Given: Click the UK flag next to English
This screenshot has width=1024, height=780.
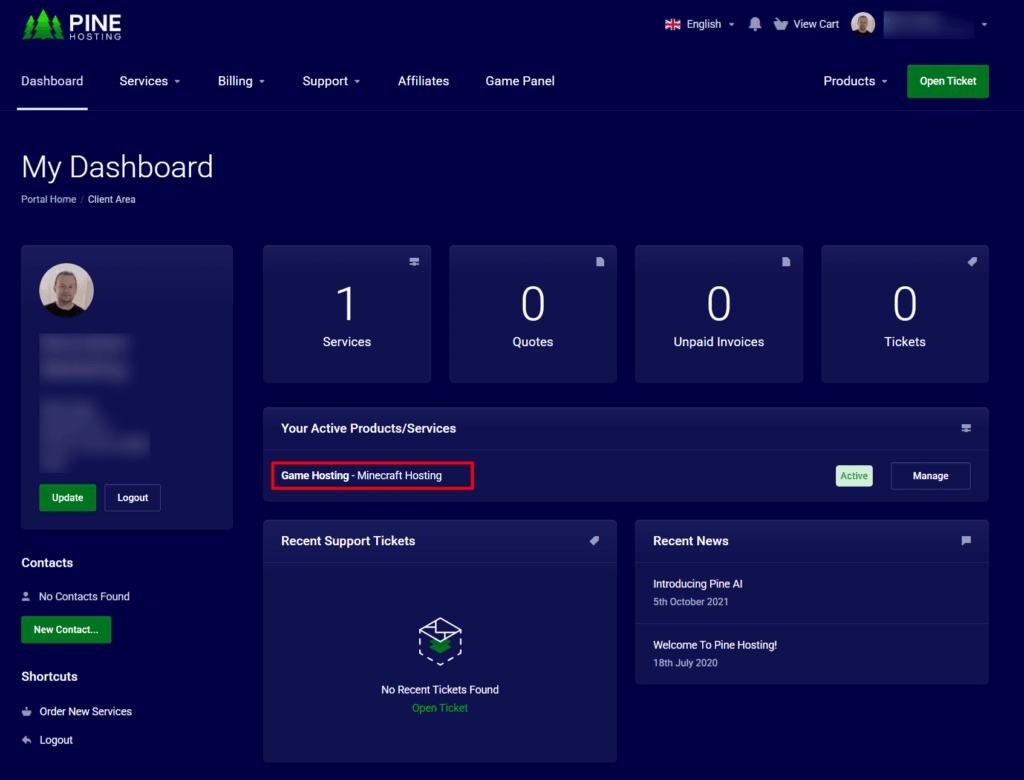Looking at the screenshot, I should 673,24.
